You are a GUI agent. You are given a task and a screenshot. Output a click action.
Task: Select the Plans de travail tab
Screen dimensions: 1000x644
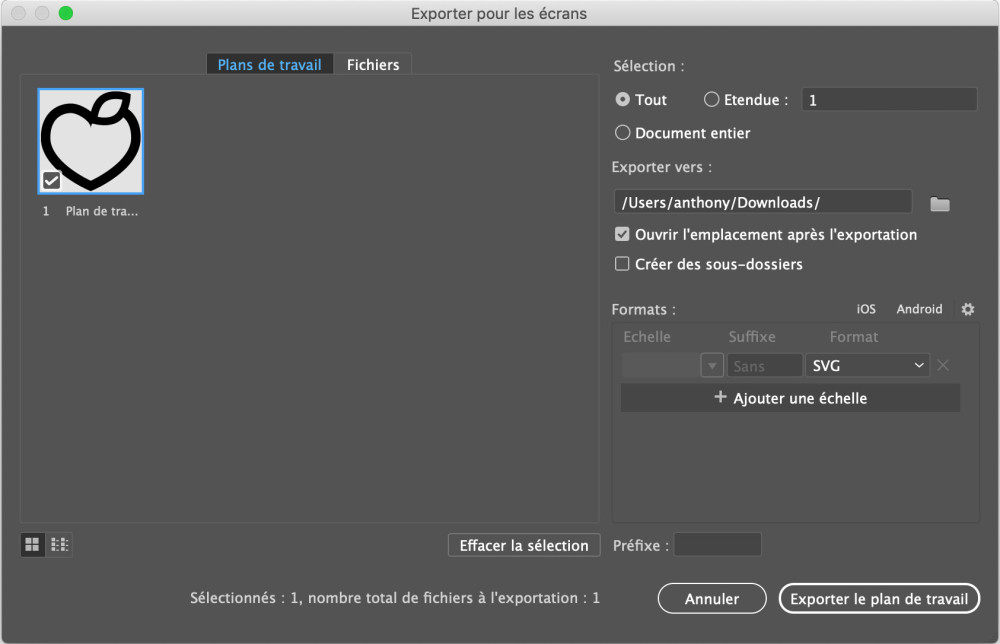pyautogui.click(x=270, y=64)
